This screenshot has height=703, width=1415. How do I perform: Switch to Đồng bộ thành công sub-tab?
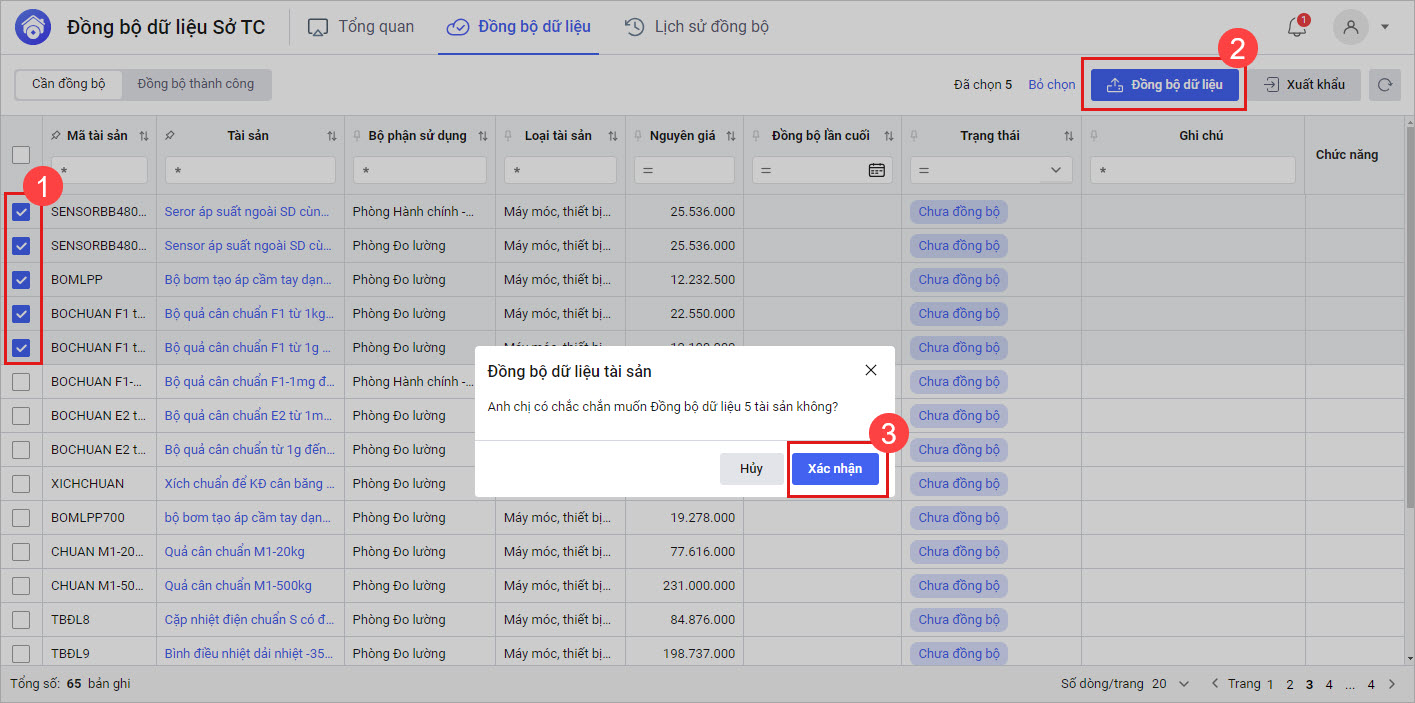tap(196, 84)
